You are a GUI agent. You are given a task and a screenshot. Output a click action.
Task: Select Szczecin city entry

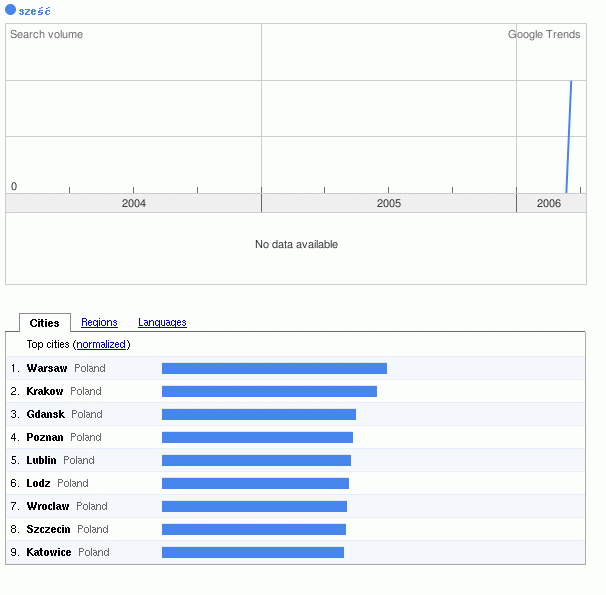click(x=48, y=530)
